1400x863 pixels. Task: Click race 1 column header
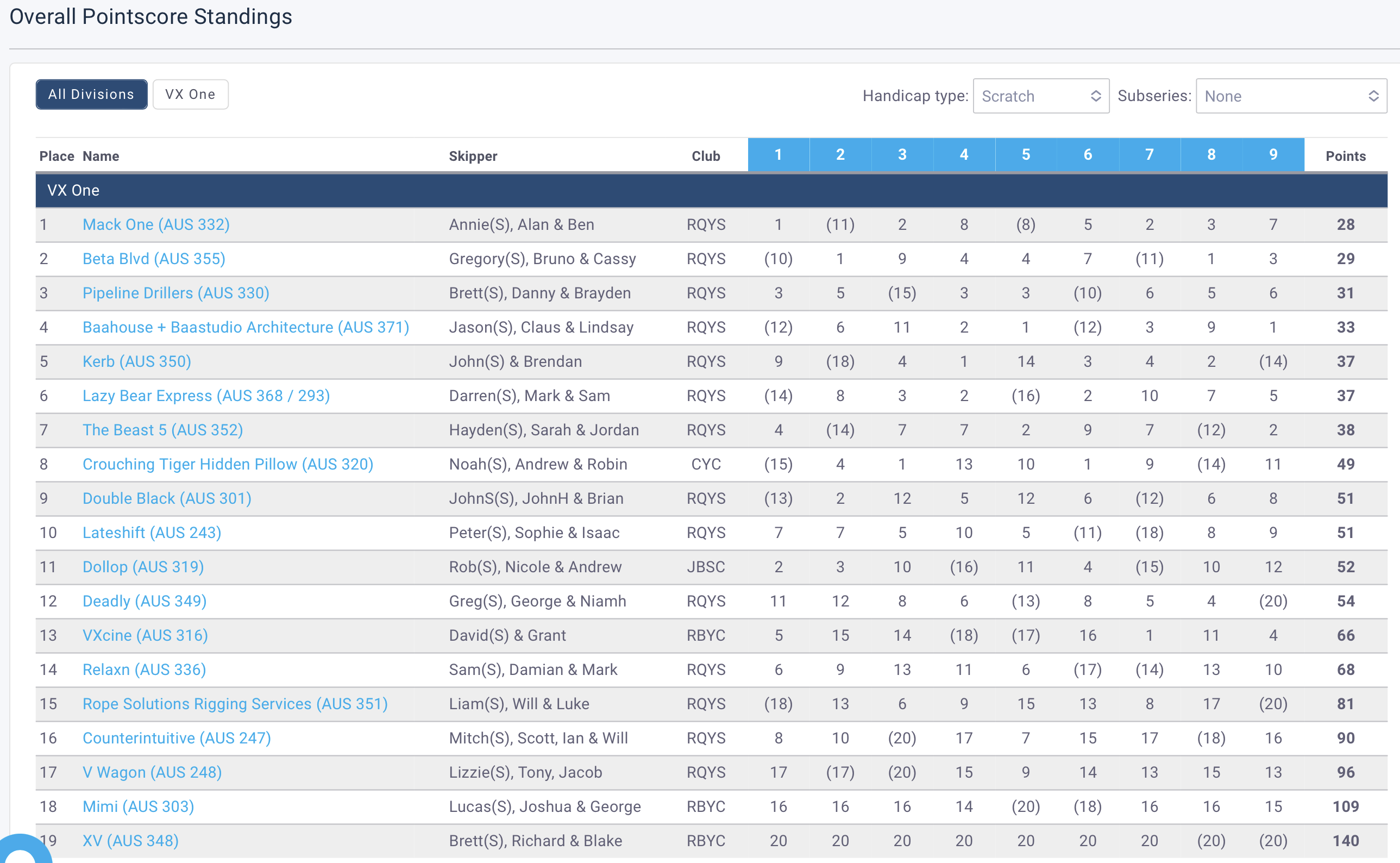click(778, 155)
